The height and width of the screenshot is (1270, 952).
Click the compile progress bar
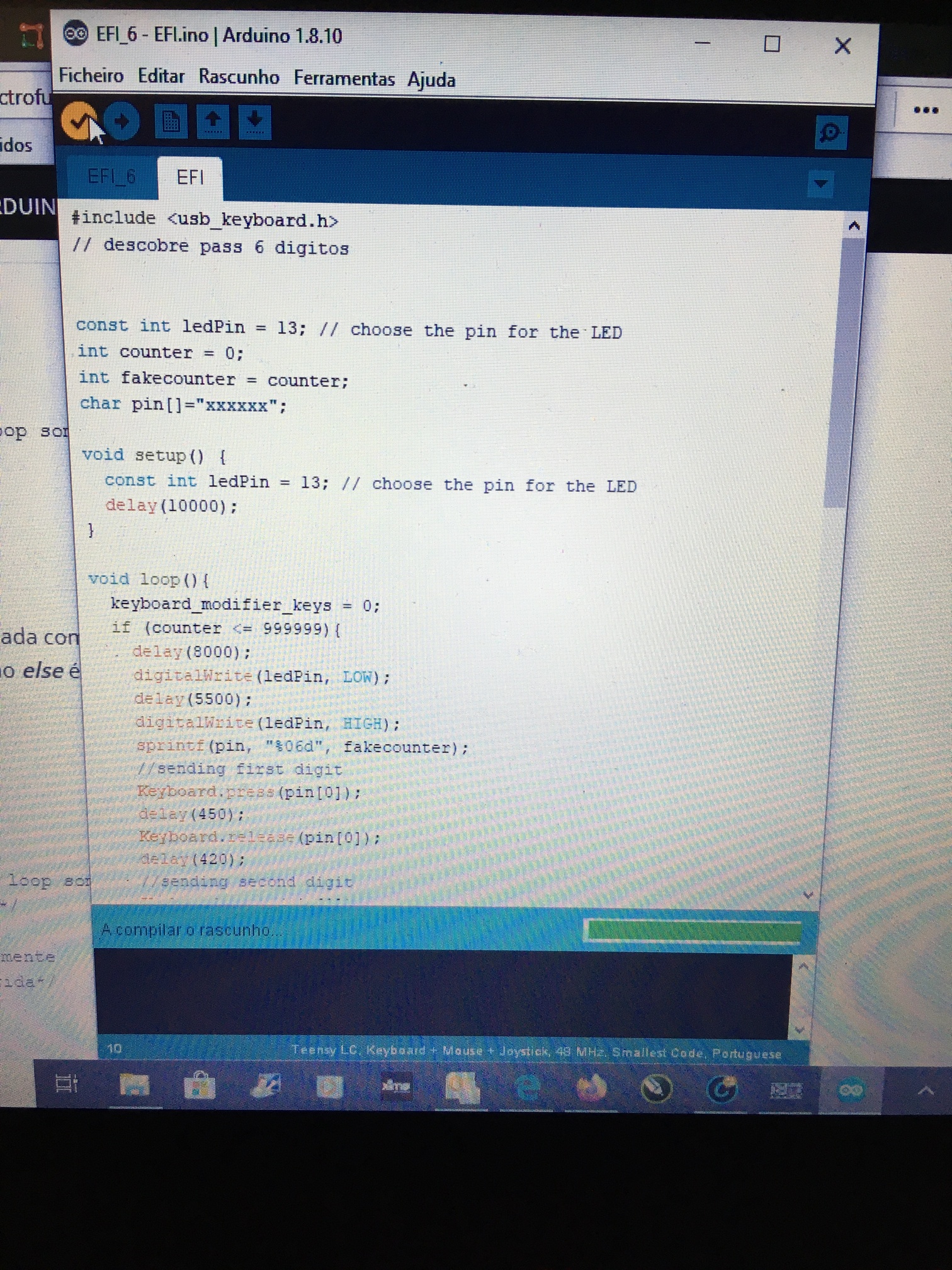(x=693, y=930)
